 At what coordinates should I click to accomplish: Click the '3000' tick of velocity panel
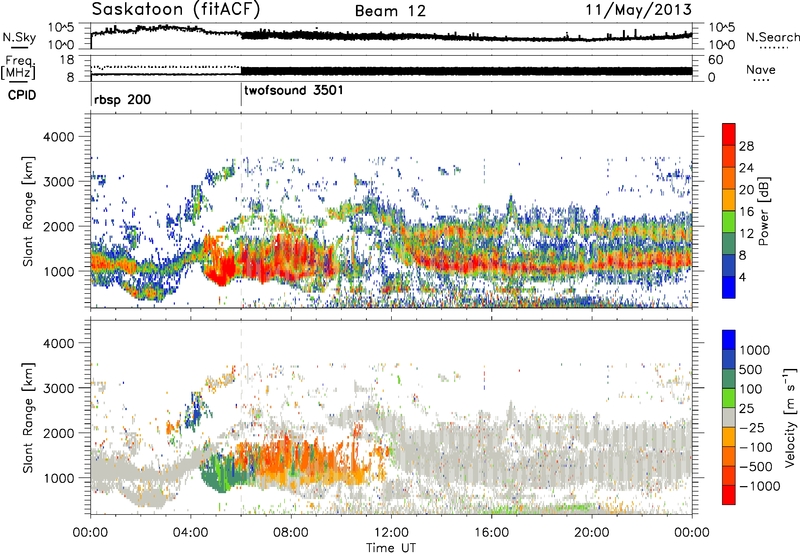pos(58,388)
